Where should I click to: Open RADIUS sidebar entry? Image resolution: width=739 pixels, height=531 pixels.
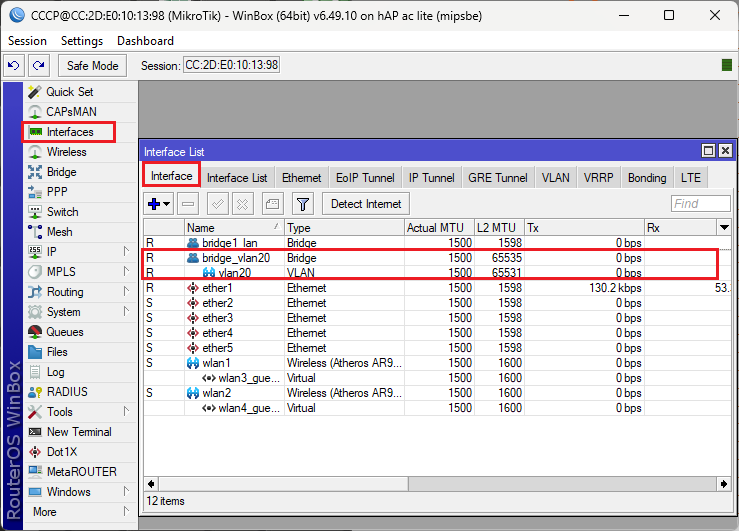[67, 392]
